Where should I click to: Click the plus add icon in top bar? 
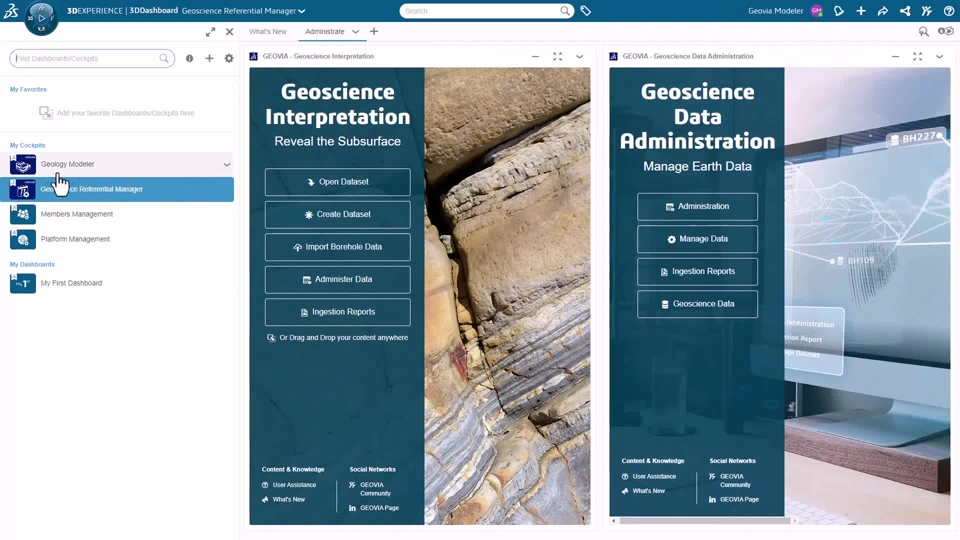(x=861, y=11)
